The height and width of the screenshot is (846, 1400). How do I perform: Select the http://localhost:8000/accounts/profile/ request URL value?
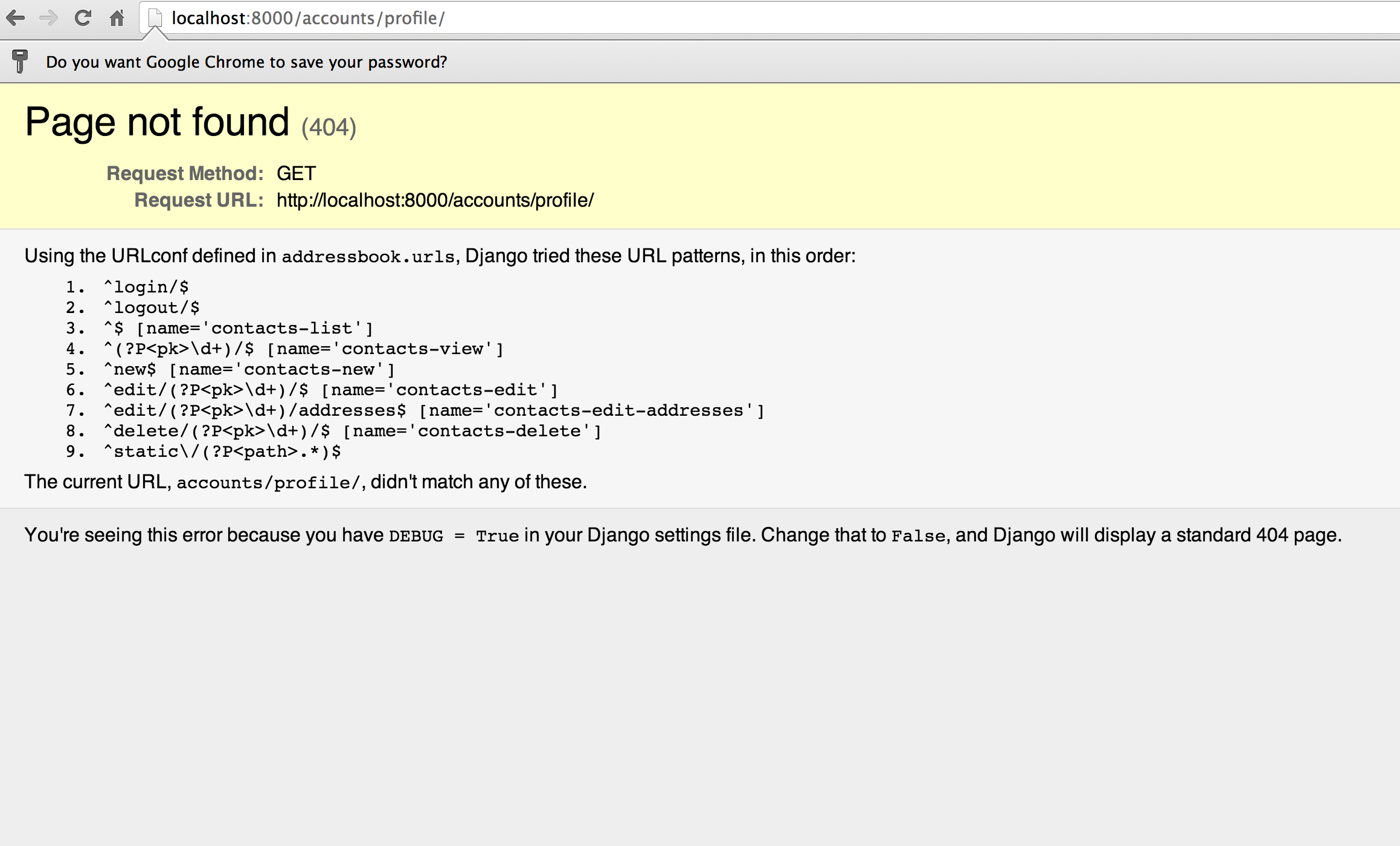(x=435, y=200)
